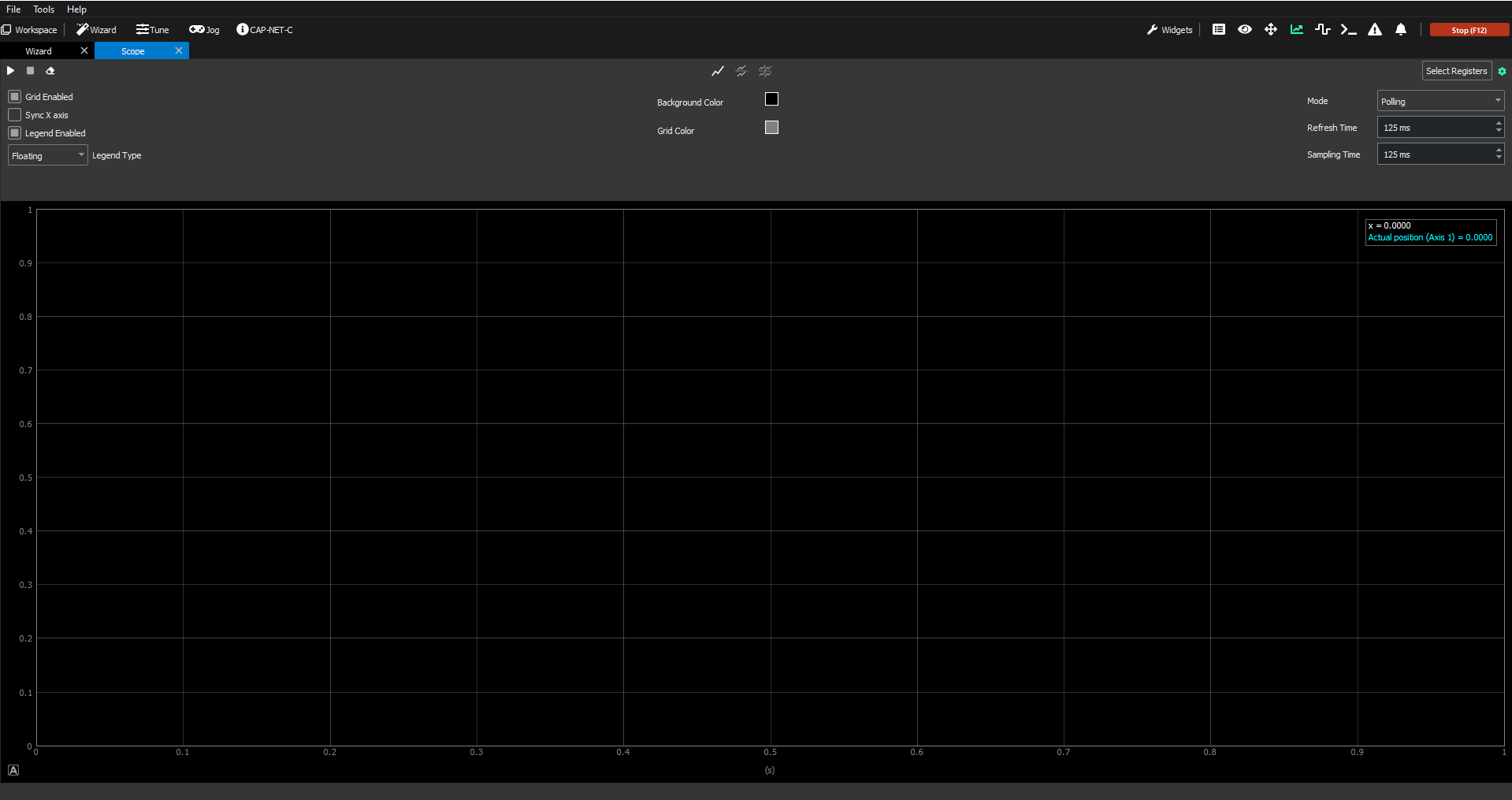Click the Select Registers button

tap(1456, 71)
